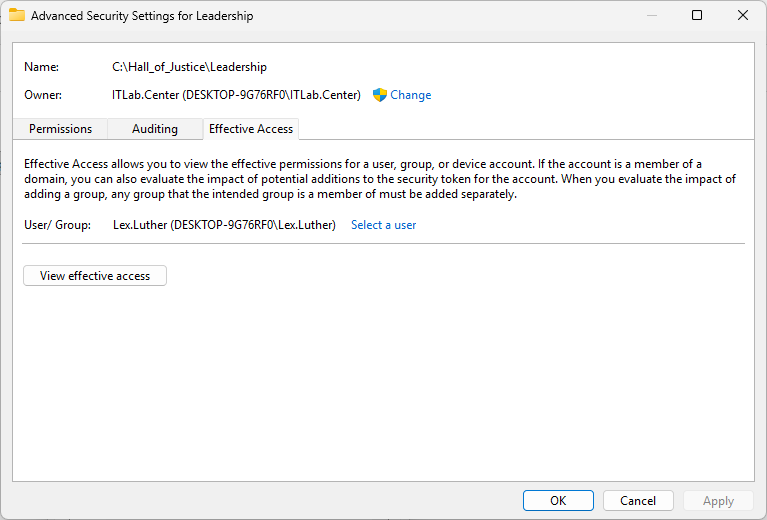Close the Advanced Security Settings window
This screenshot has width=767, height=520.
[743, 16]
